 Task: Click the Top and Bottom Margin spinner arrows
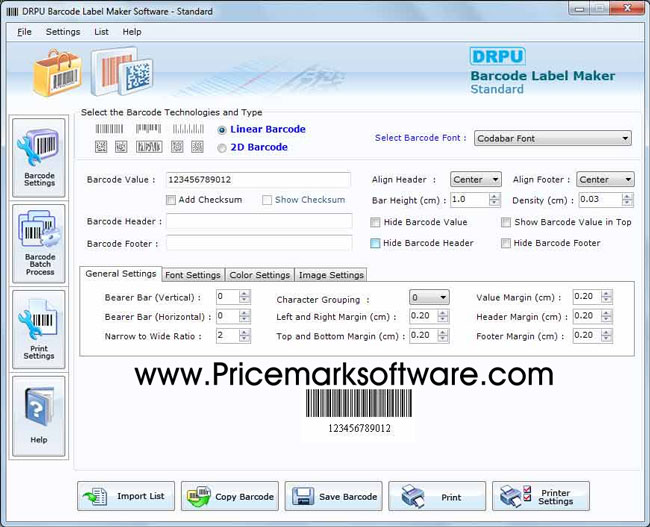[443, 335]
